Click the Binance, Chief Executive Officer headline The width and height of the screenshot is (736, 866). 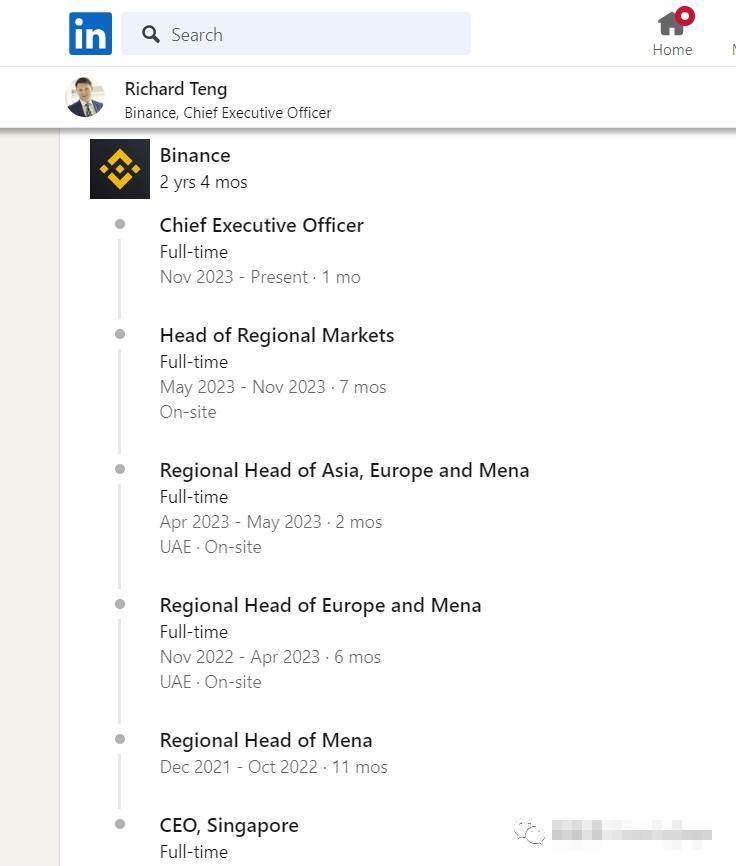227,113
